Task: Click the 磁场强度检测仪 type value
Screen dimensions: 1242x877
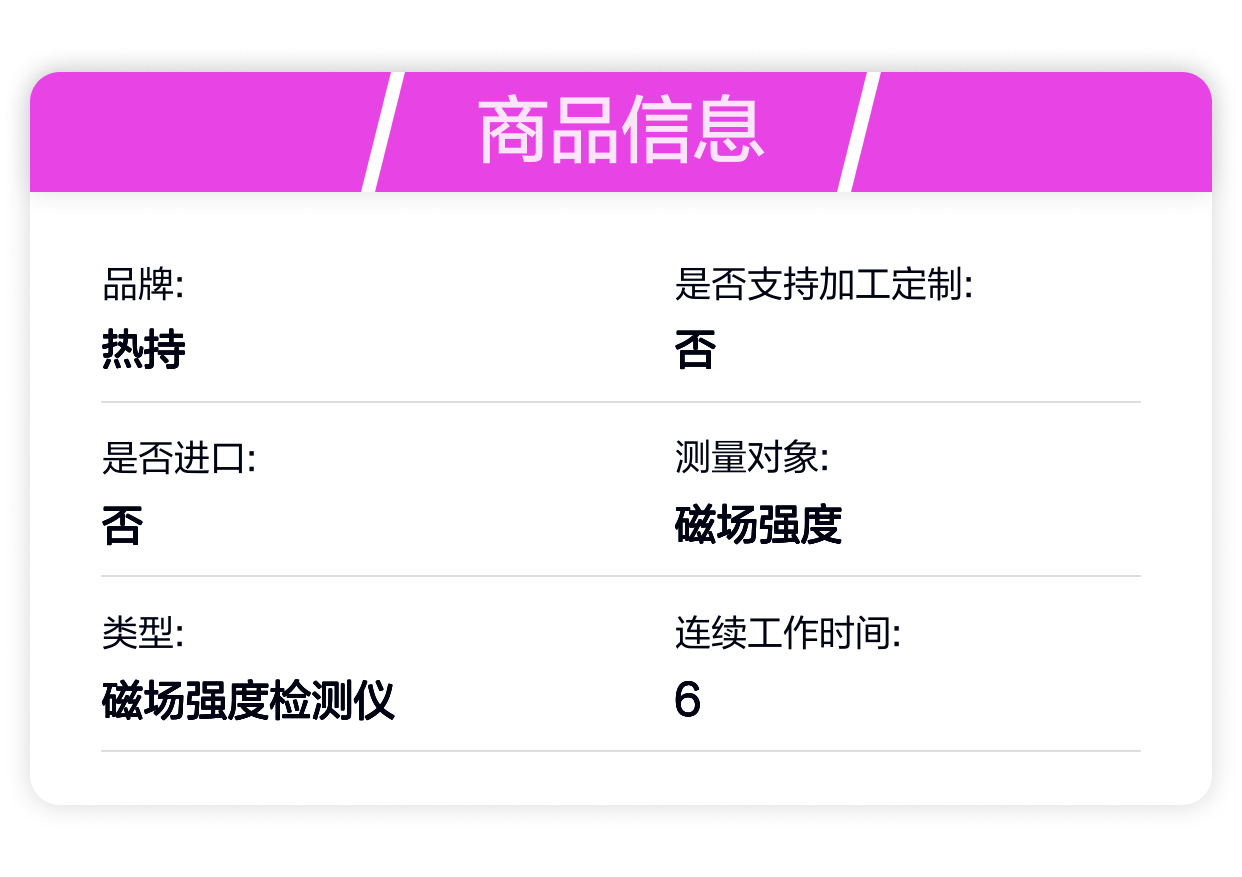Action: [248, 700]
